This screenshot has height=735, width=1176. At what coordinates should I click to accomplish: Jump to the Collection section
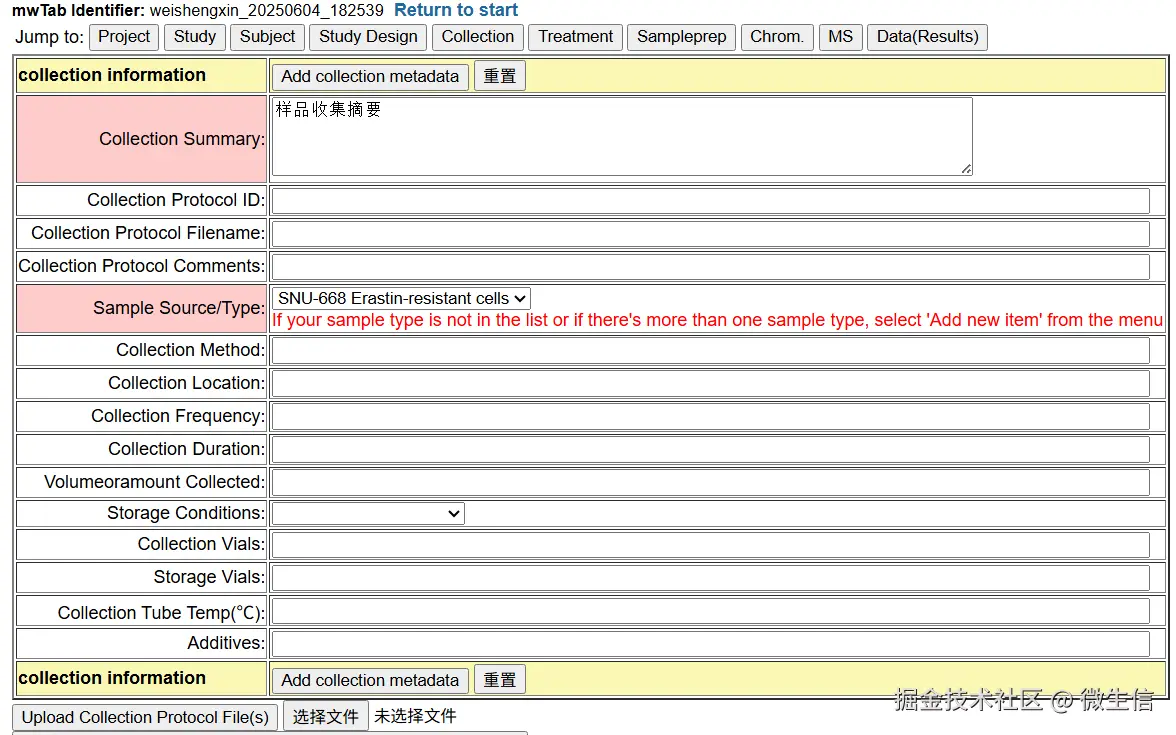[478, 37]
